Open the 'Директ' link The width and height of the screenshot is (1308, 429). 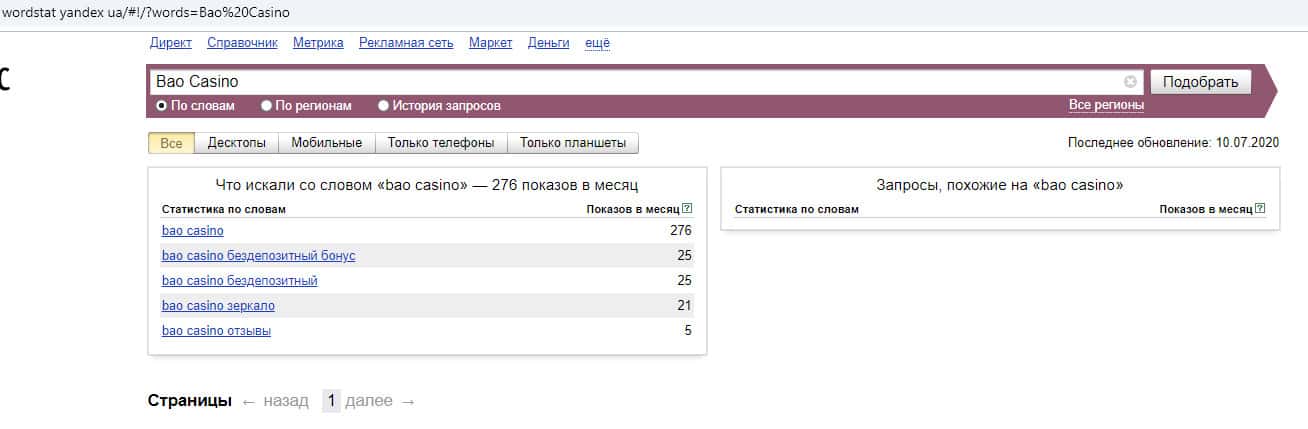[x=171, y=43]
